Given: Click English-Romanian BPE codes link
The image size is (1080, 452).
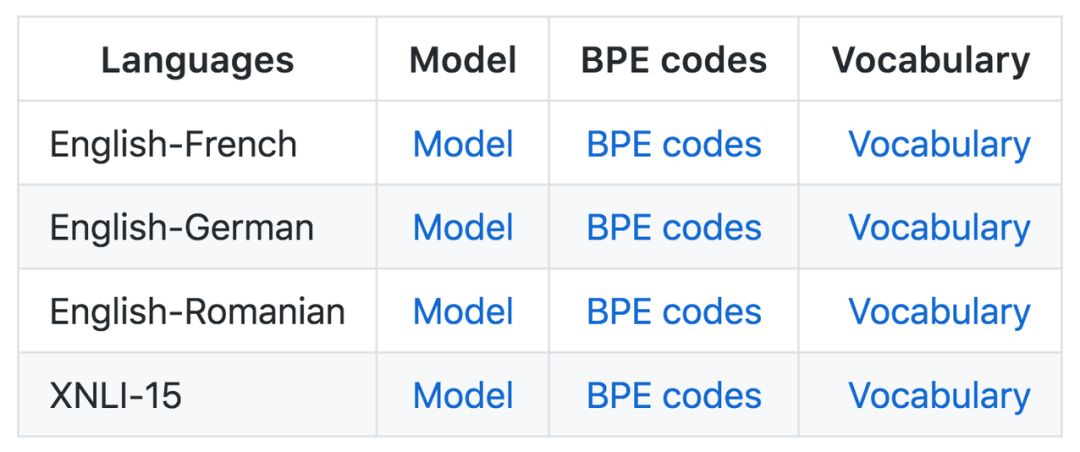Looking at the screenshot, I should [x=674, y=312].
